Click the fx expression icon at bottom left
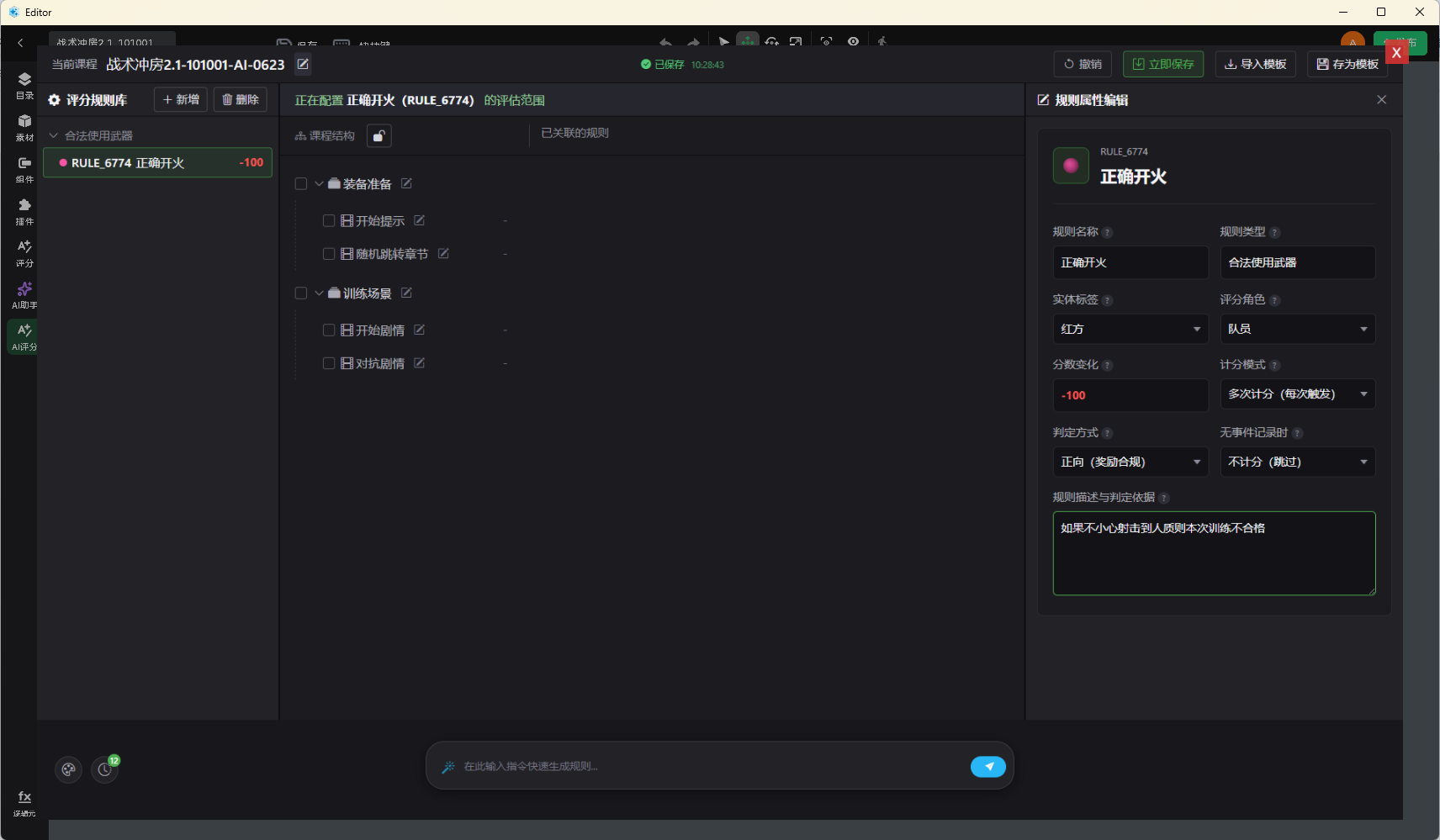Image resolution: width=1440 pixels, height=840 pixels. (24, 803)
